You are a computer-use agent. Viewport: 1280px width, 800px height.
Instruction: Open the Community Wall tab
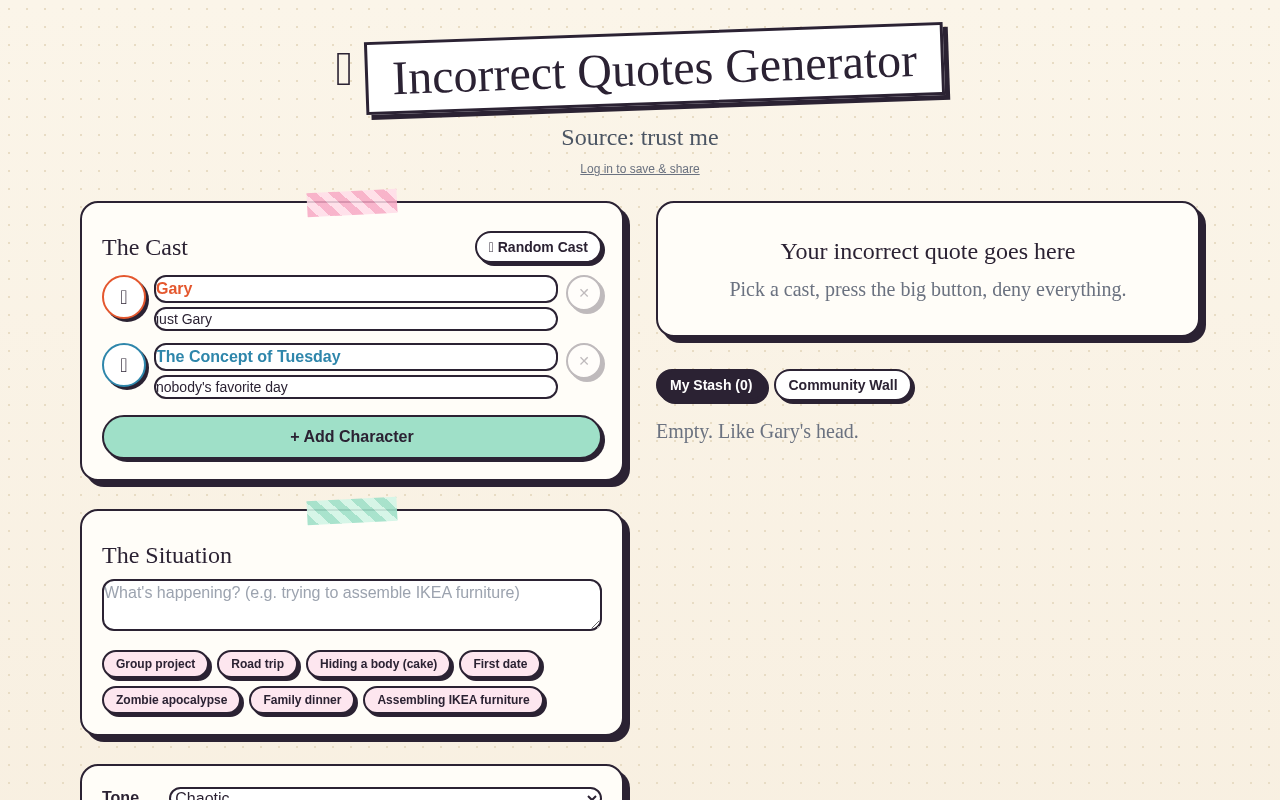(x=843, y=385)
